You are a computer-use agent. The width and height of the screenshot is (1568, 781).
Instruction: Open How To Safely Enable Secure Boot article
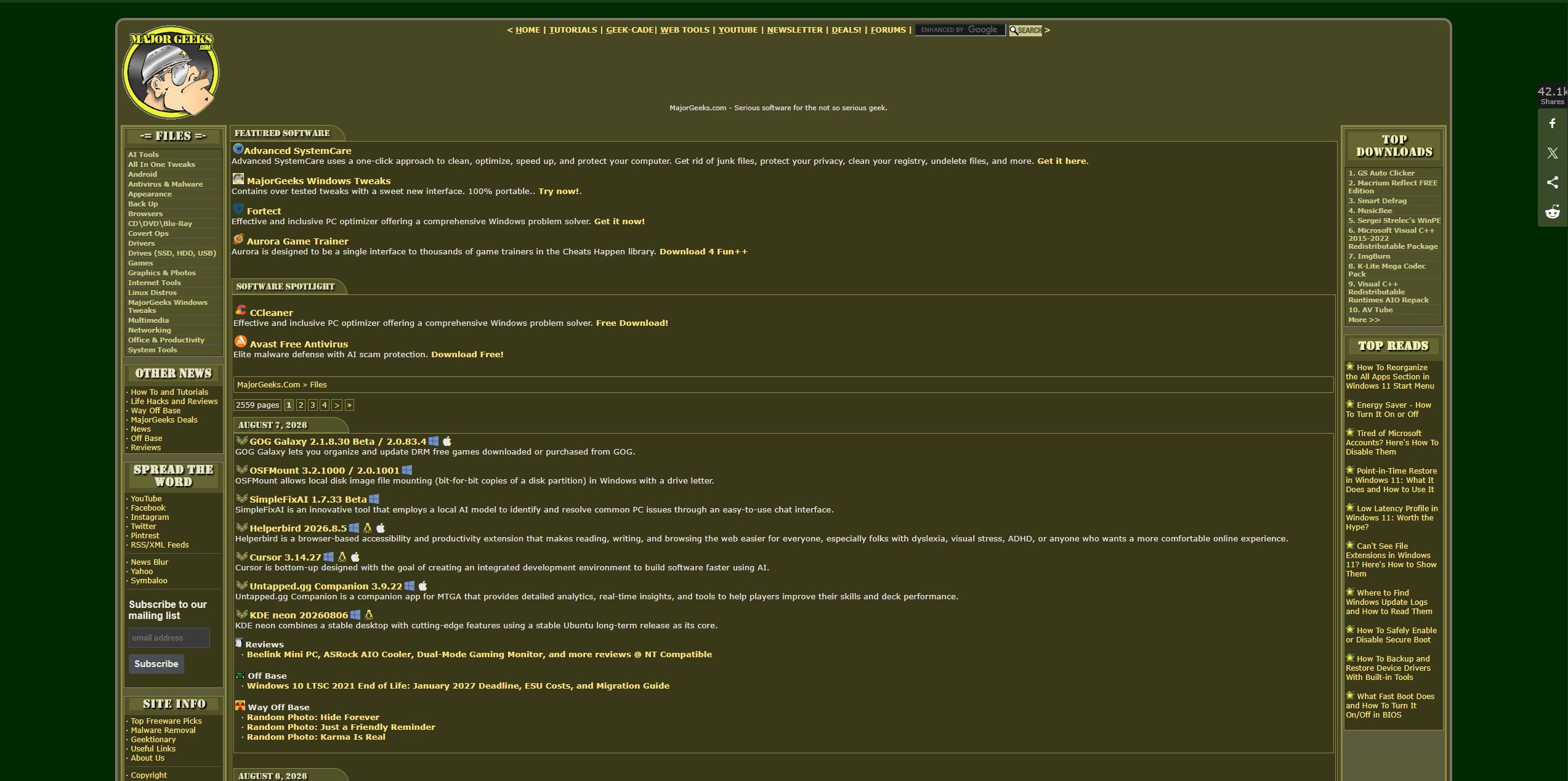tap(1391, 635)
